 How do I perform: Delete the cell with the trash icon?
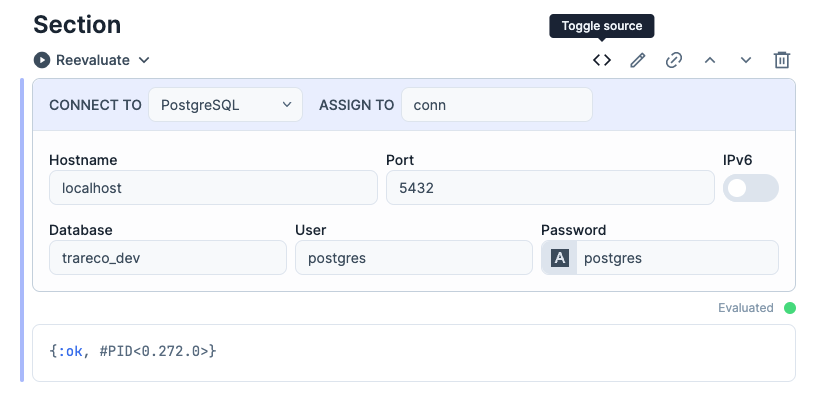(782, 60)
